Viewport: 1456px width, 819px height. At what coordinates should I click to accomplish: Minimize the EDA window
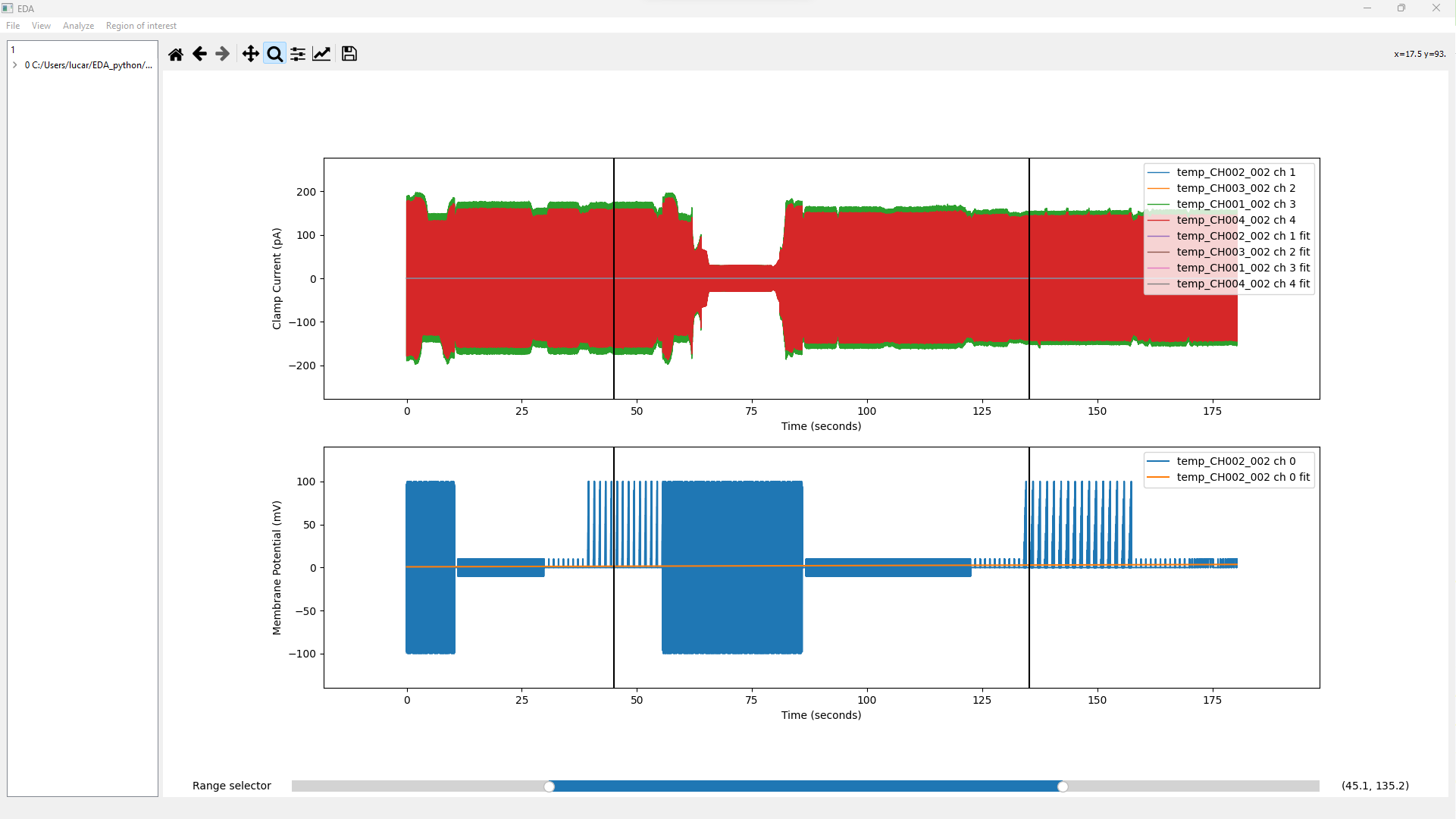pyautogui.click(x=1367, y=8)
